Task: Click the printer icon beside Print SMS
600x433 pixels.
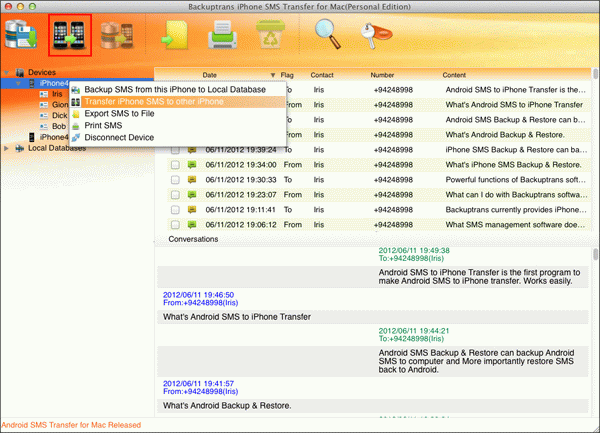Action: pyautogui.click(x=76, y=126)
